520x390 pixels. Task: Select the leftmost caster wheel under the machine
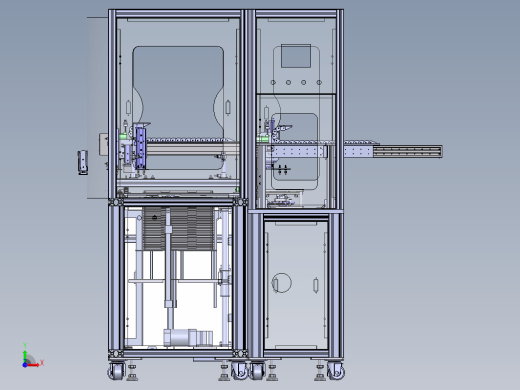pos(116,371)
